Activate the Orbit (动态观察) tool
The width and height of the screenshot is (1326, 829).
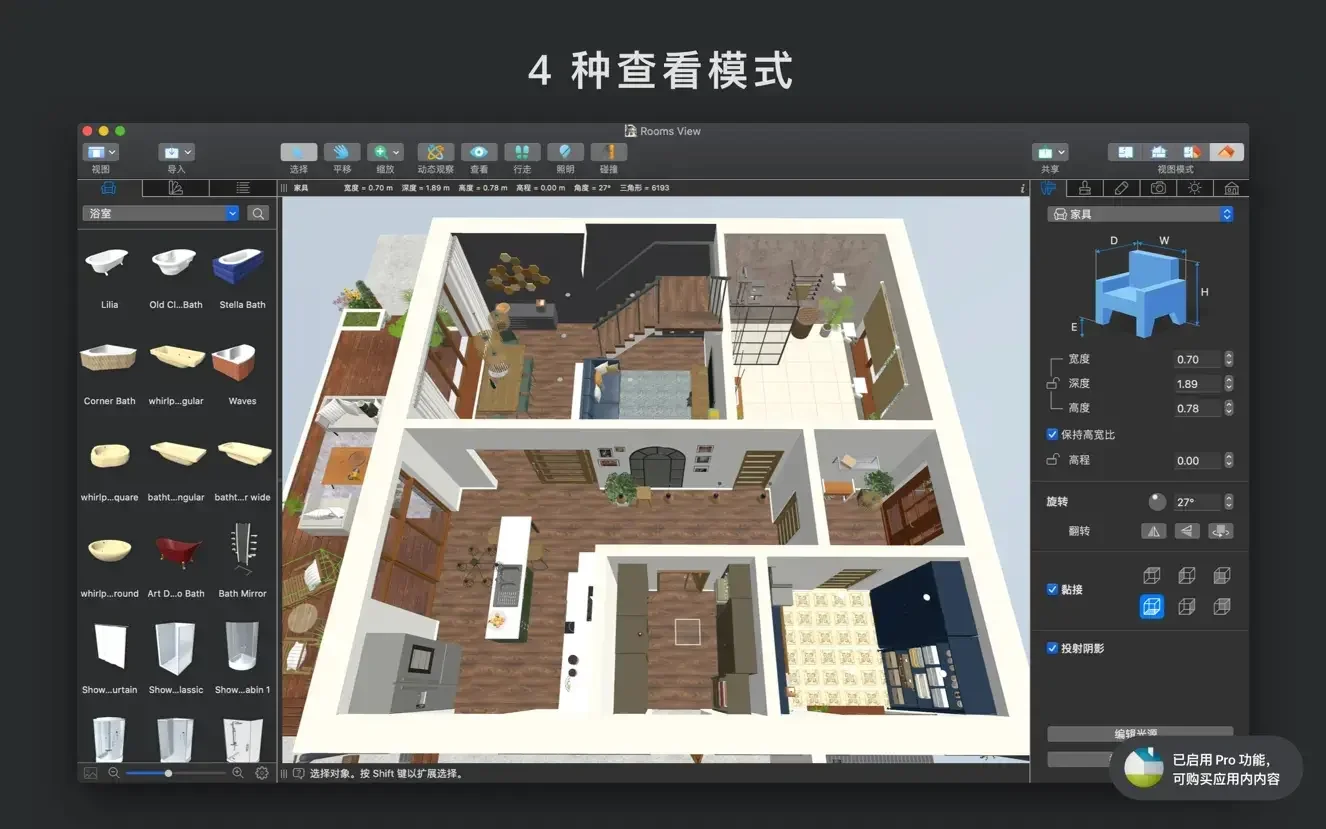point(435,152)
